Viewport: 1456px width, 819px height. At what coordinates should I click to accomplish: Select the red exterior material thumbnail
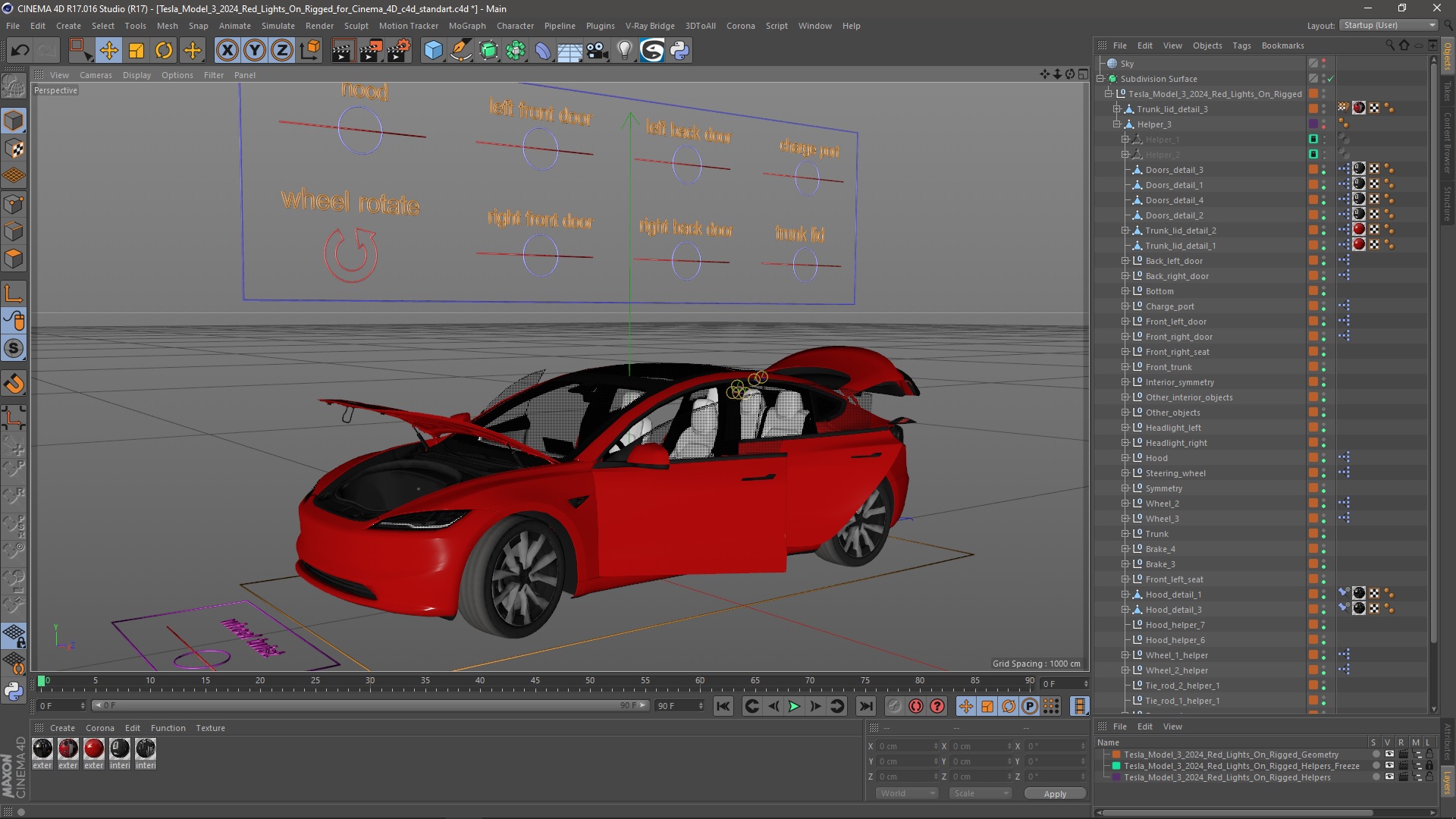click(94, 749)
